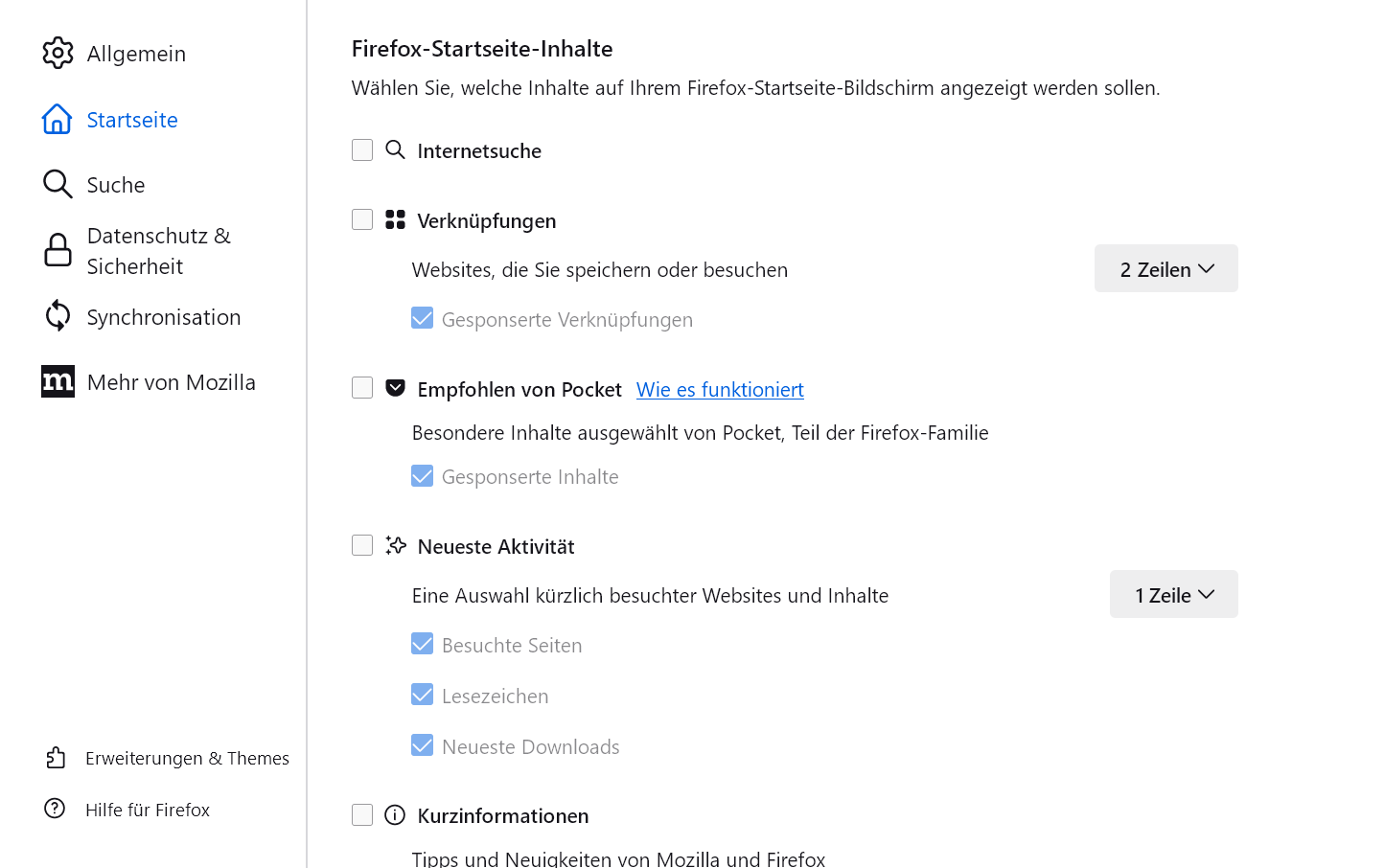Screen dimensions: 1385x868
Task: Toggle the Kurzinformationen checkbox
Action: point(362,815)
